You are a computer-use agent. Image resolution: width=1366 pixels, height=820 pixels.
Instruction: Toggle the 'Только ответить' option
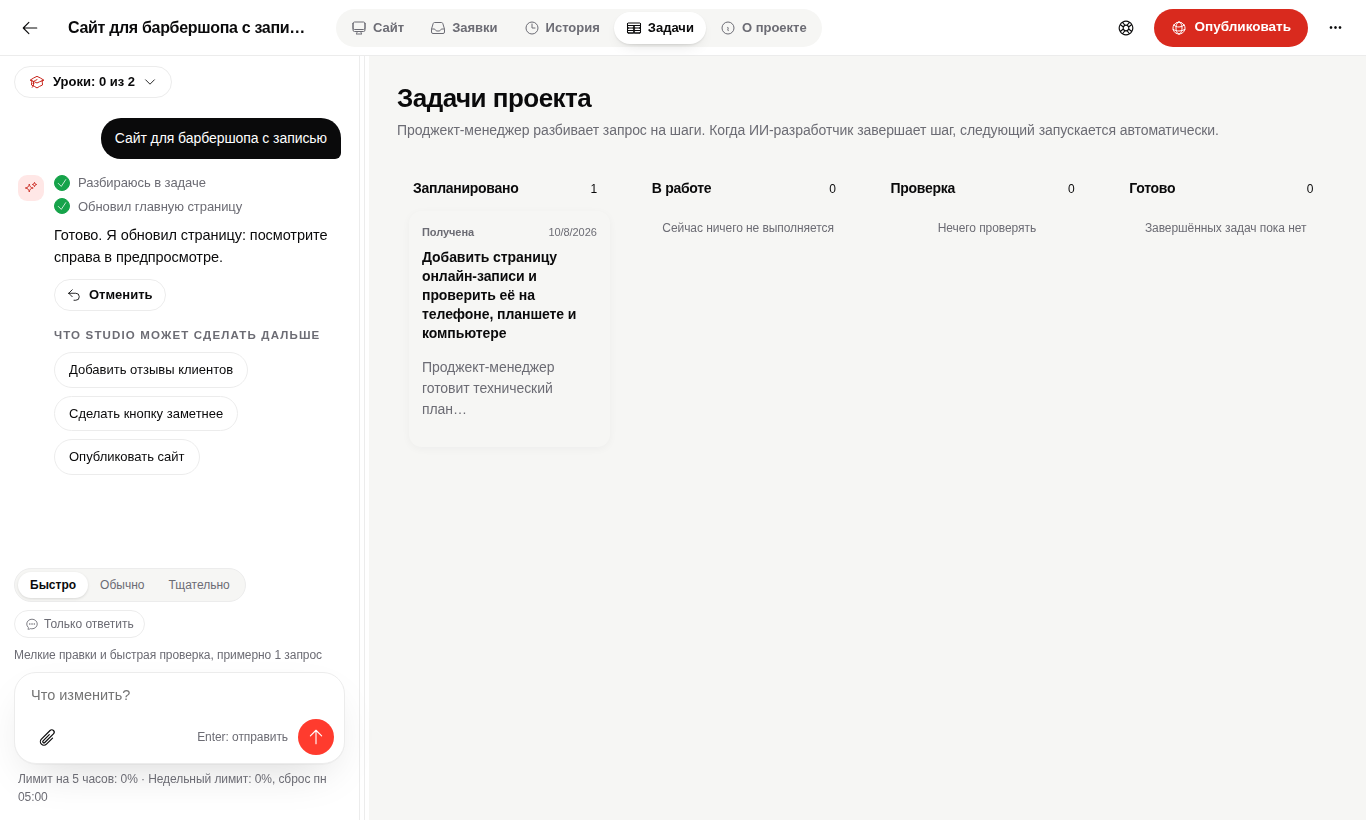tap(80, 624)
